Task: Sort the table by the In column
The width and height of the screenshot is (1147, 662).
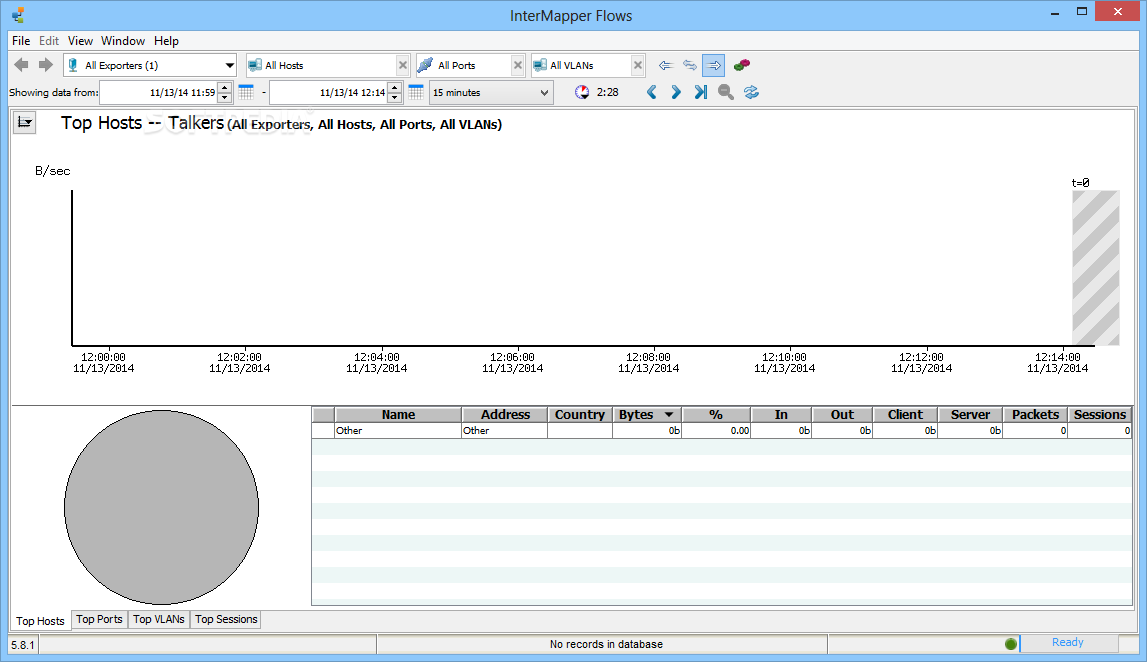Action: point(781,415)
